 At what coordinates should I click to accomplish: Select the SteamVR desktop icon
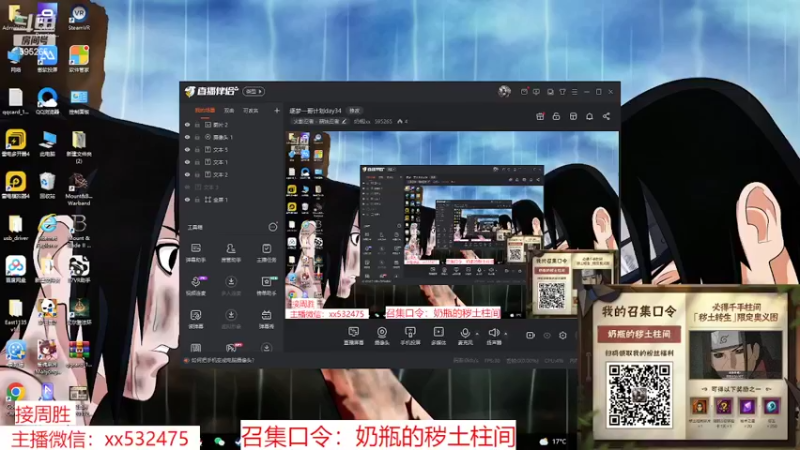[x=79, y=17]
